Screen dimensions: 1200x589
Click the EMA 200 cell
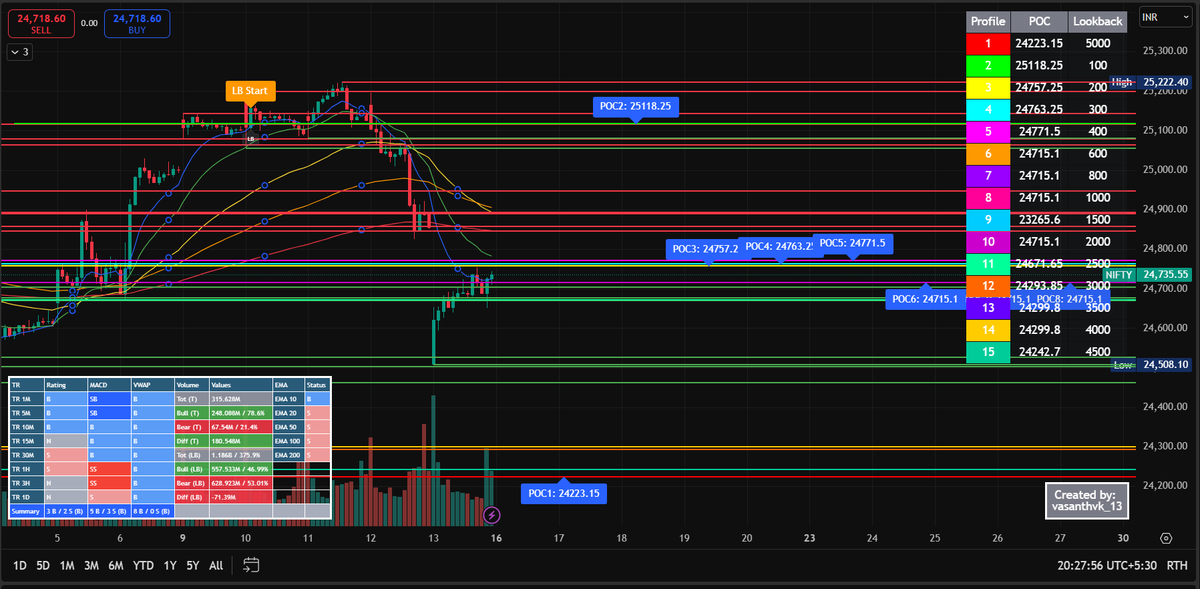point(287,454)
